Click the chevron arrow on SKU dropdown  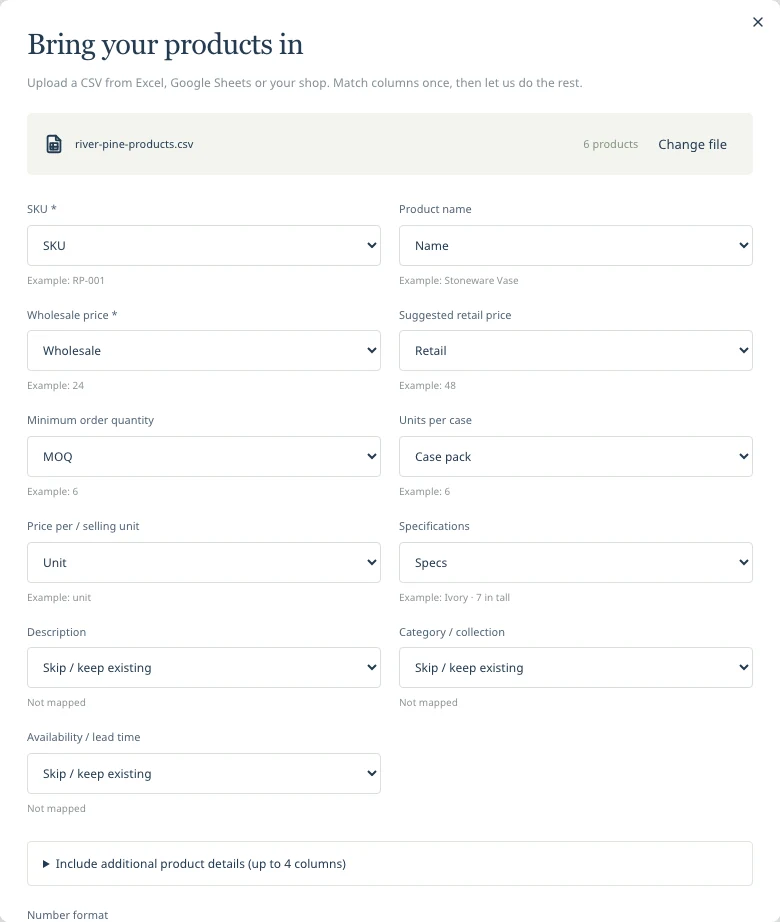tap(371, 245)
